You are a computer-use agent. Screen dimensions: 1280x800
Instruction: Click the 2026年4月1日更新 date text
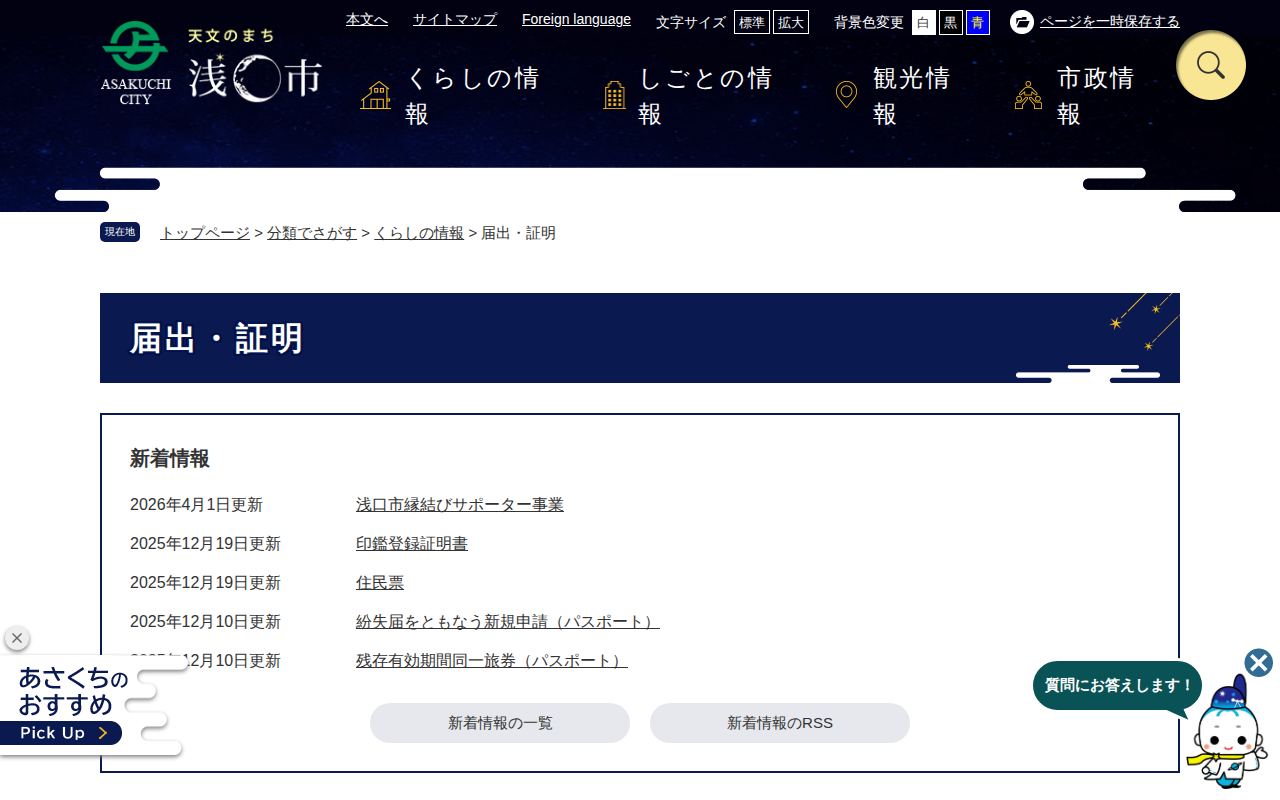click(196, 505)
